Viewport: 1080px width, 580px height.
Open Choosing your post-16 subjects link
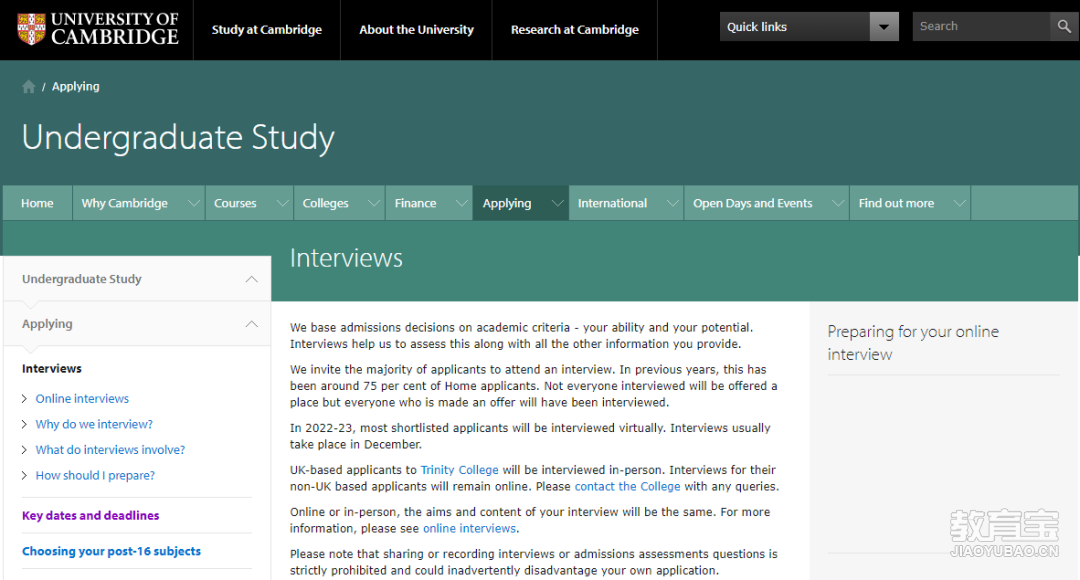[111, 551]
